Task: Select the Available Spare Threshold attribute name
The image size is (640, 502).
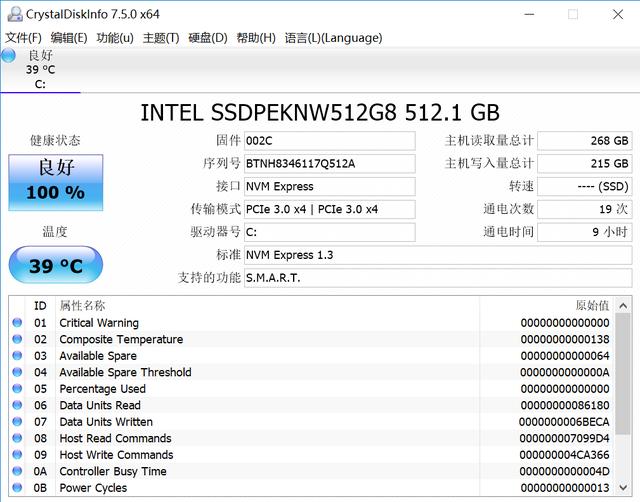Action: 125,372
